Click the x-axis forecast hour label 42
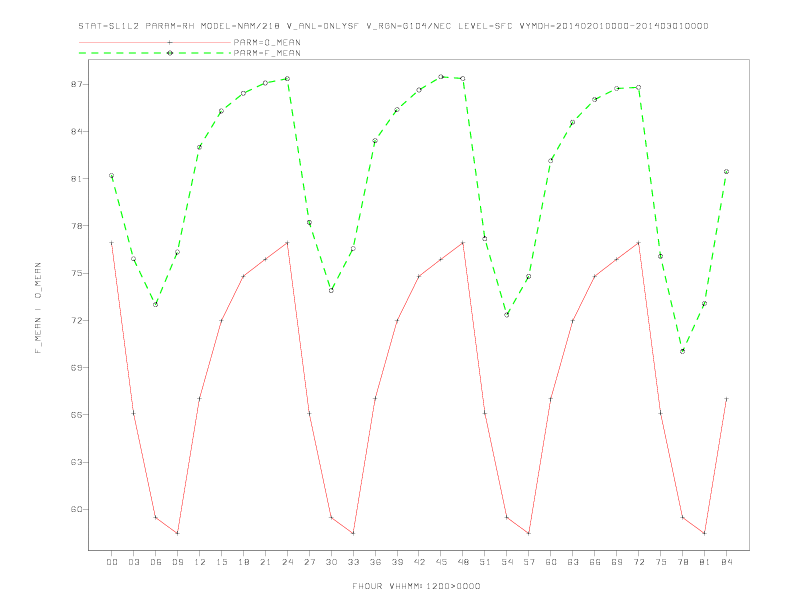The width and height of the screenshot is (792, 612). (419, 562)
